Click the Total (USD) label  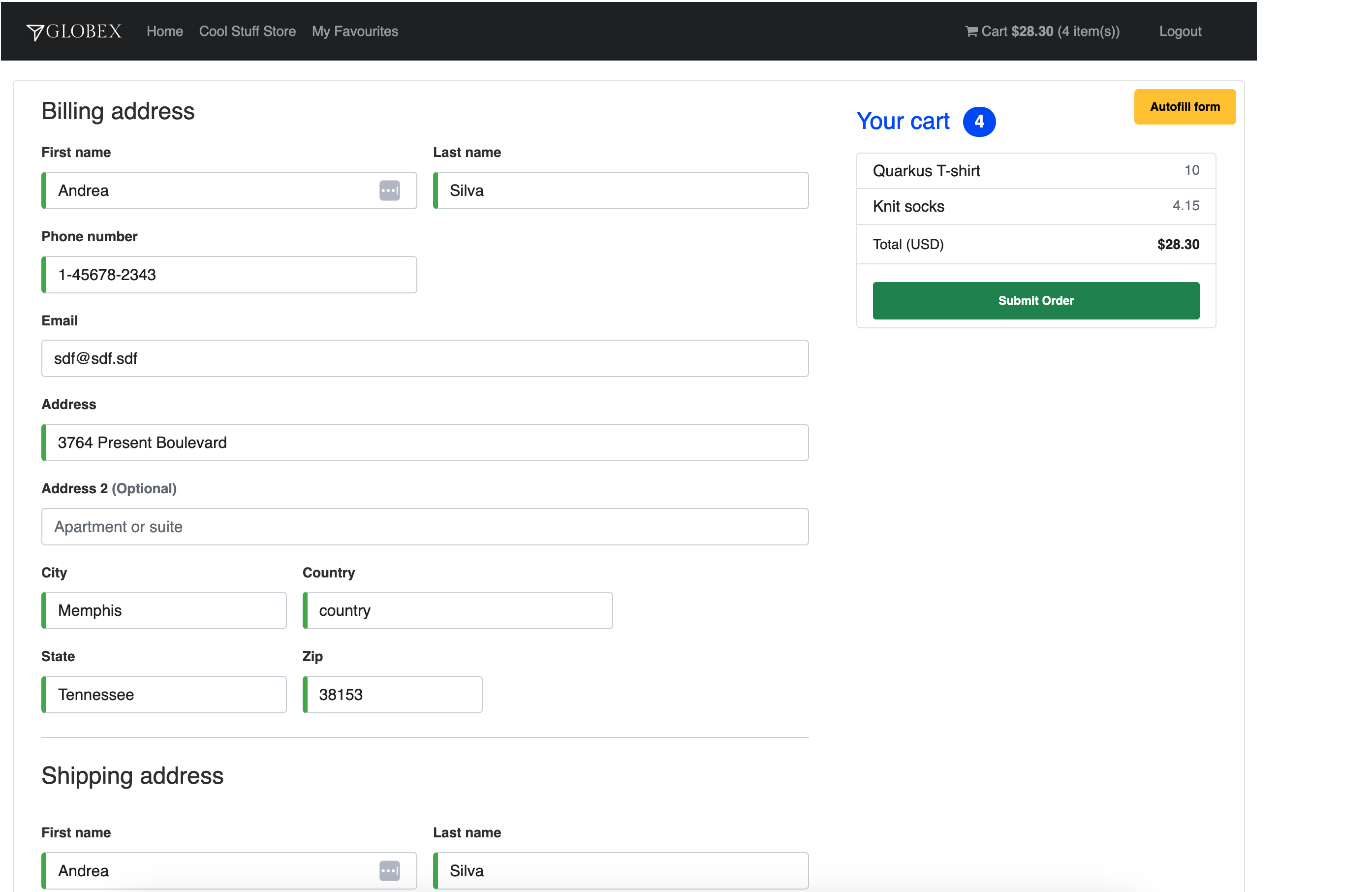click(x=908, y=245)
